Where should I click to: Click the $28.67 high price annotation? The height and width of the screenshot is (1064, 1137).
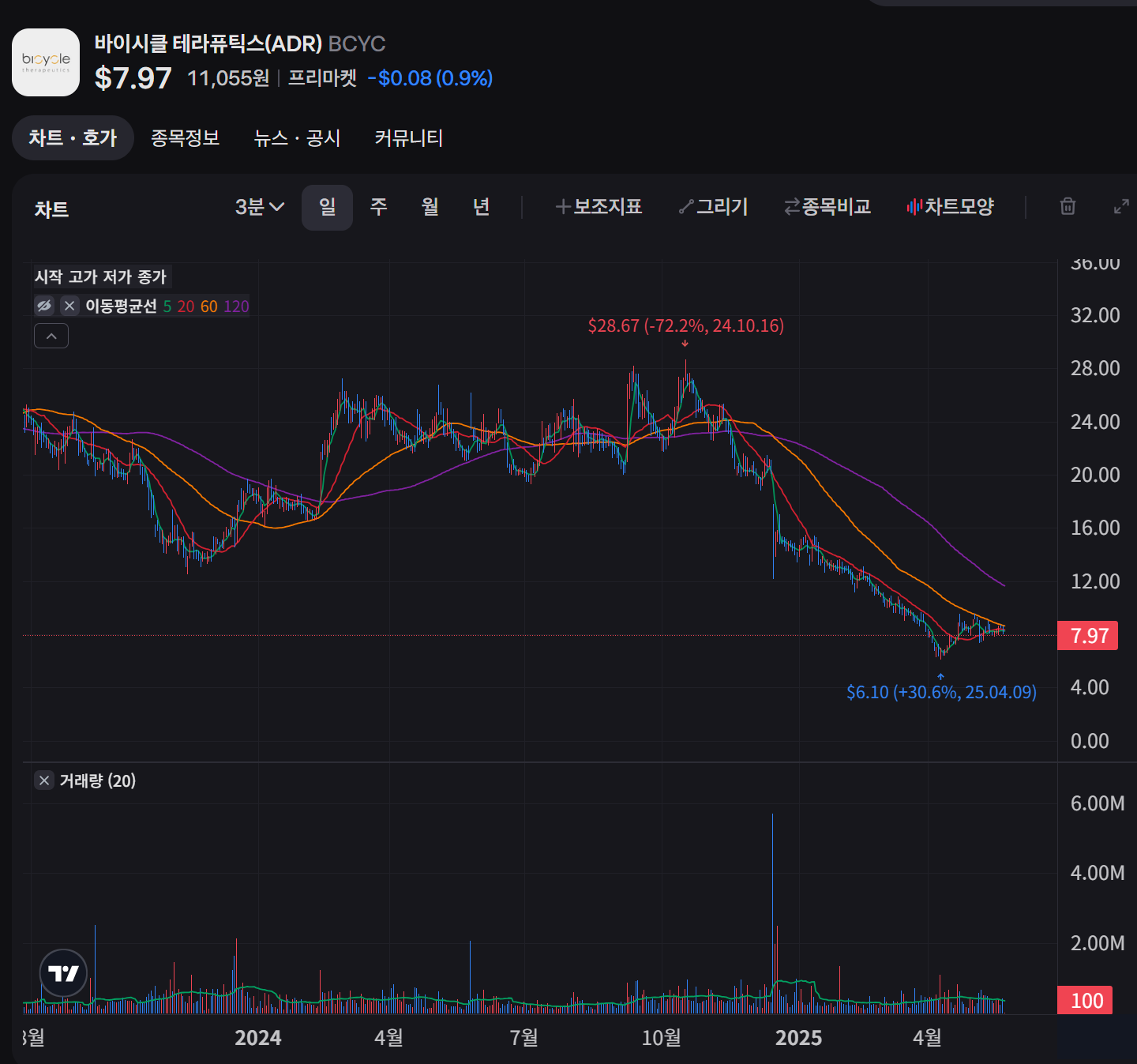(686, 325)
